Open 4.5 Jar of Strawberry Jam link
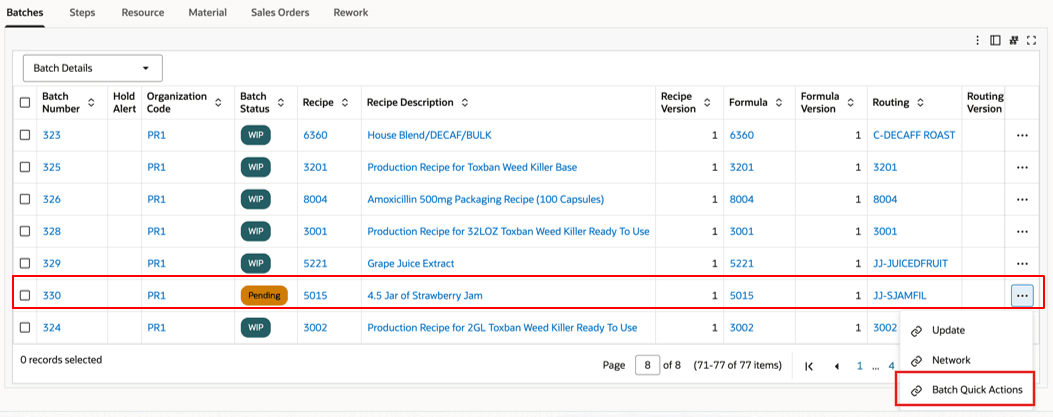1053x417 pixels. [x=424, y=295]
